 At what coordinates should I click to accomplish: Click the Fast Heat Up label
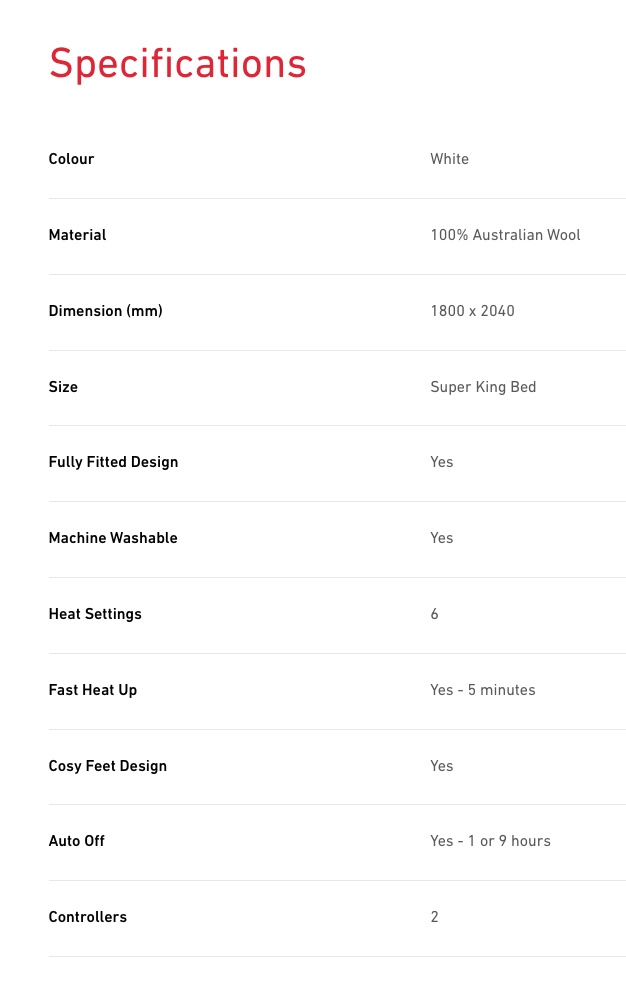pyautogui.click(x=93, y=690)
